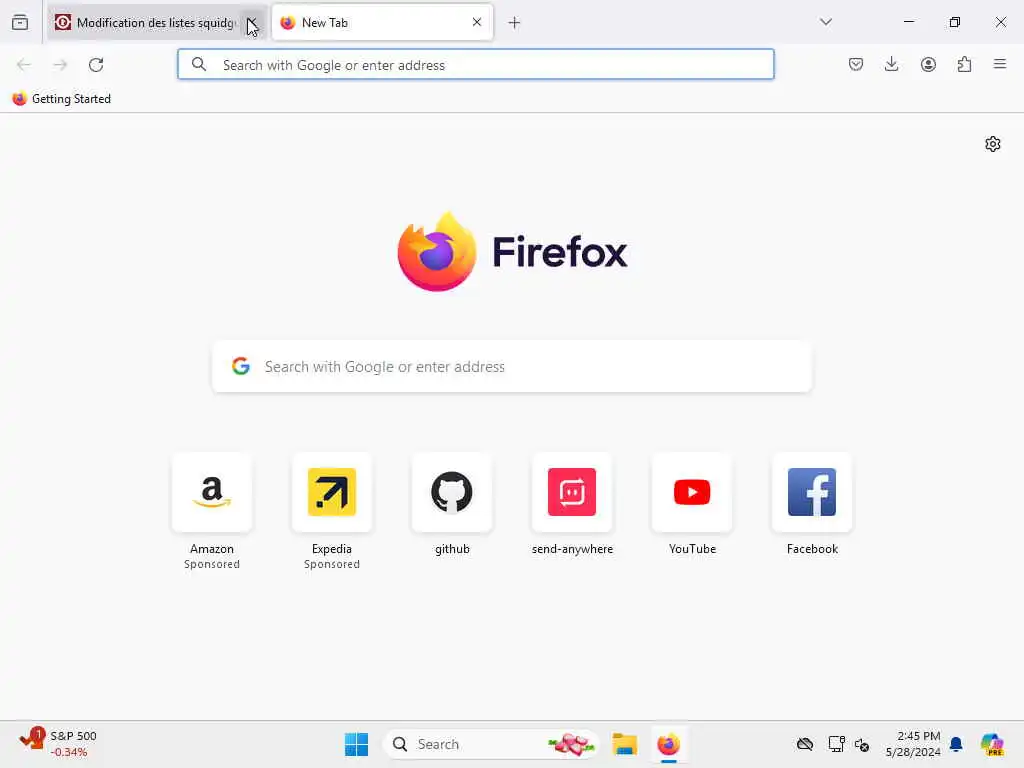Image resolution: width=1024 pixels, height=768 pixels.
Task: Click the Firefox taskbar icon
Action: 668,744
